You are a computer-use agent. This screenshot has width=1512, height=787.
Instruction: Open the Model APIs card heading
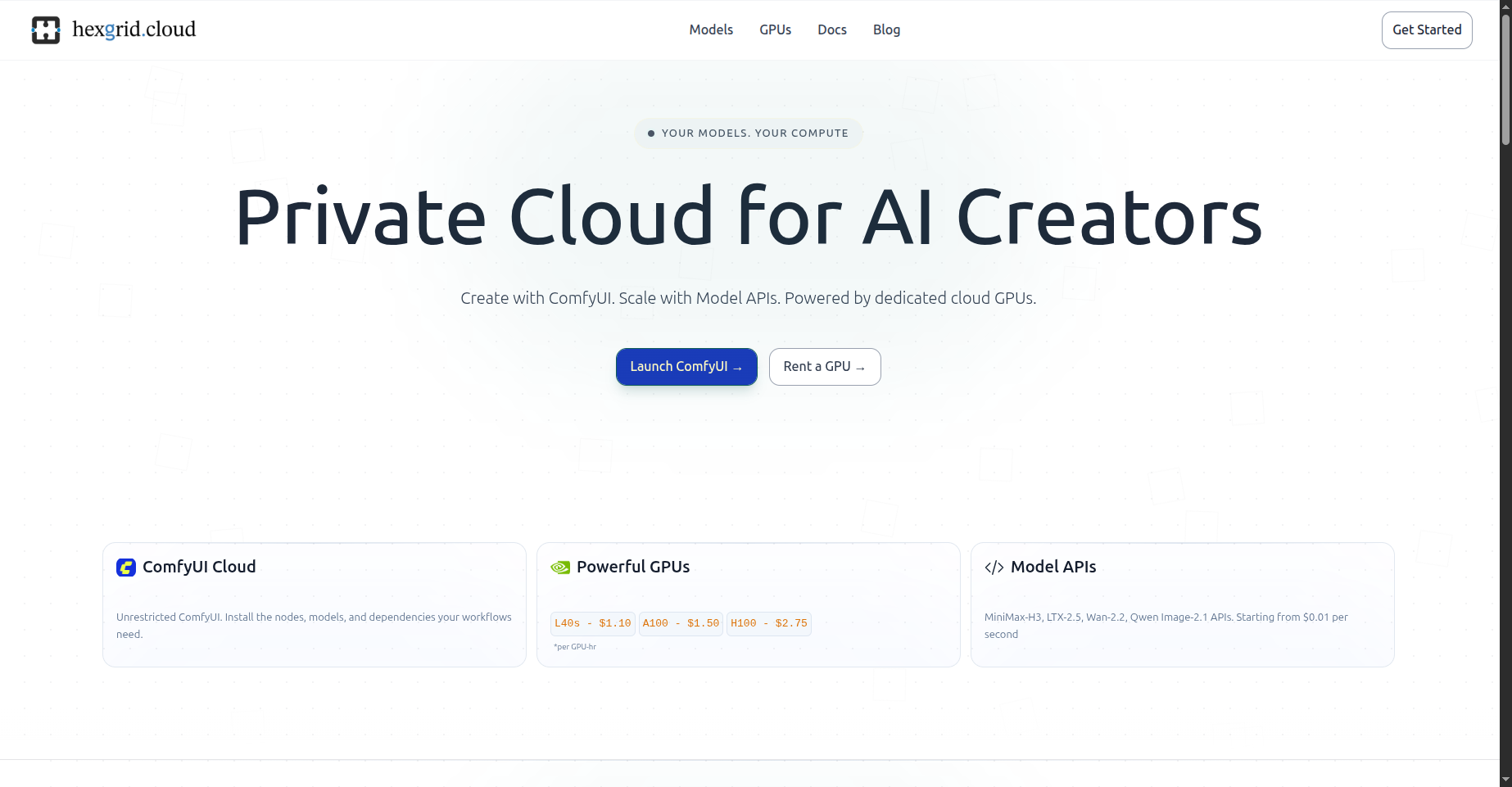point(1053,567)
